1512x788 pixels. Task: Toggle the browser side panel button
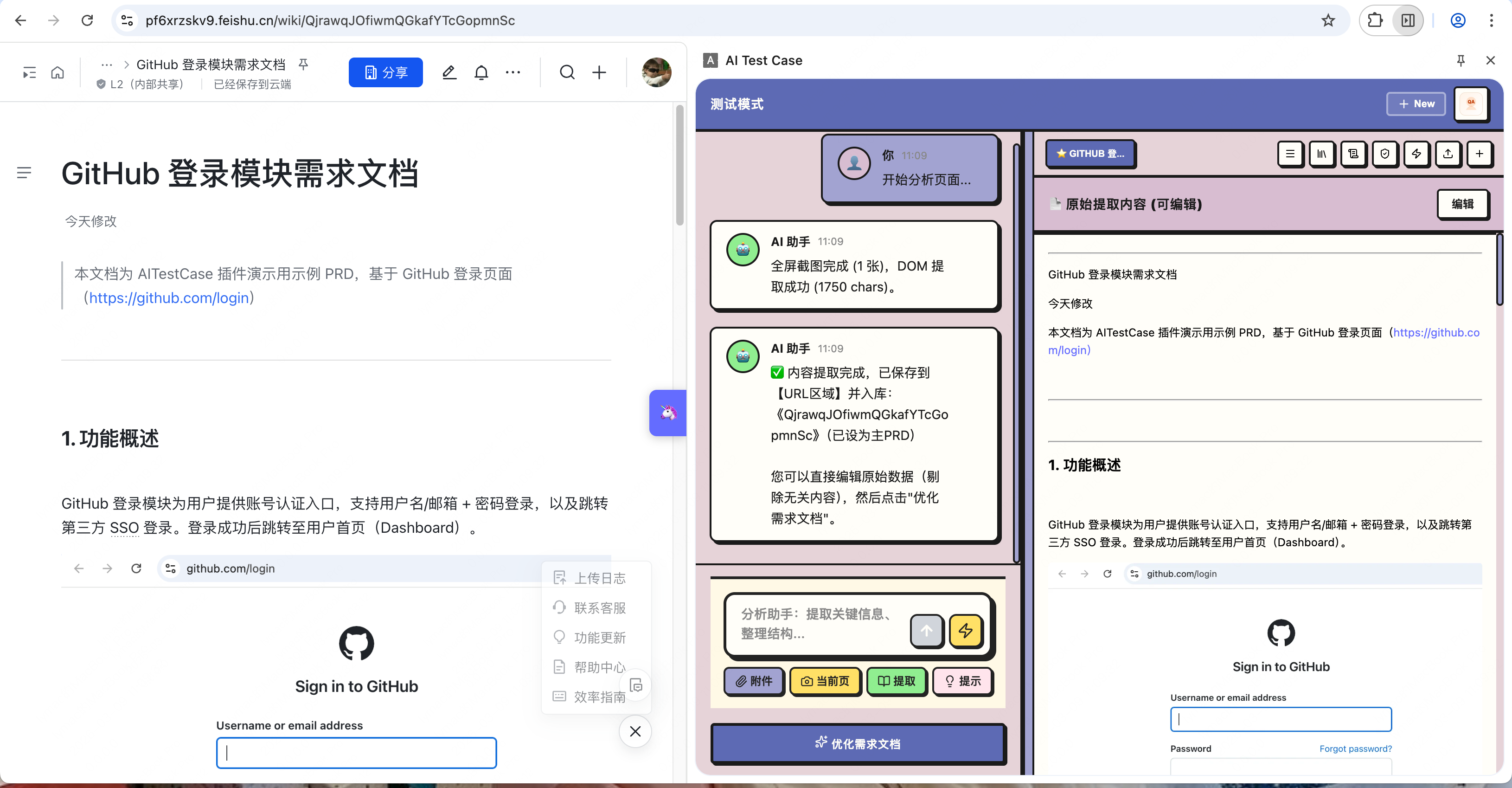(1408, 20)
